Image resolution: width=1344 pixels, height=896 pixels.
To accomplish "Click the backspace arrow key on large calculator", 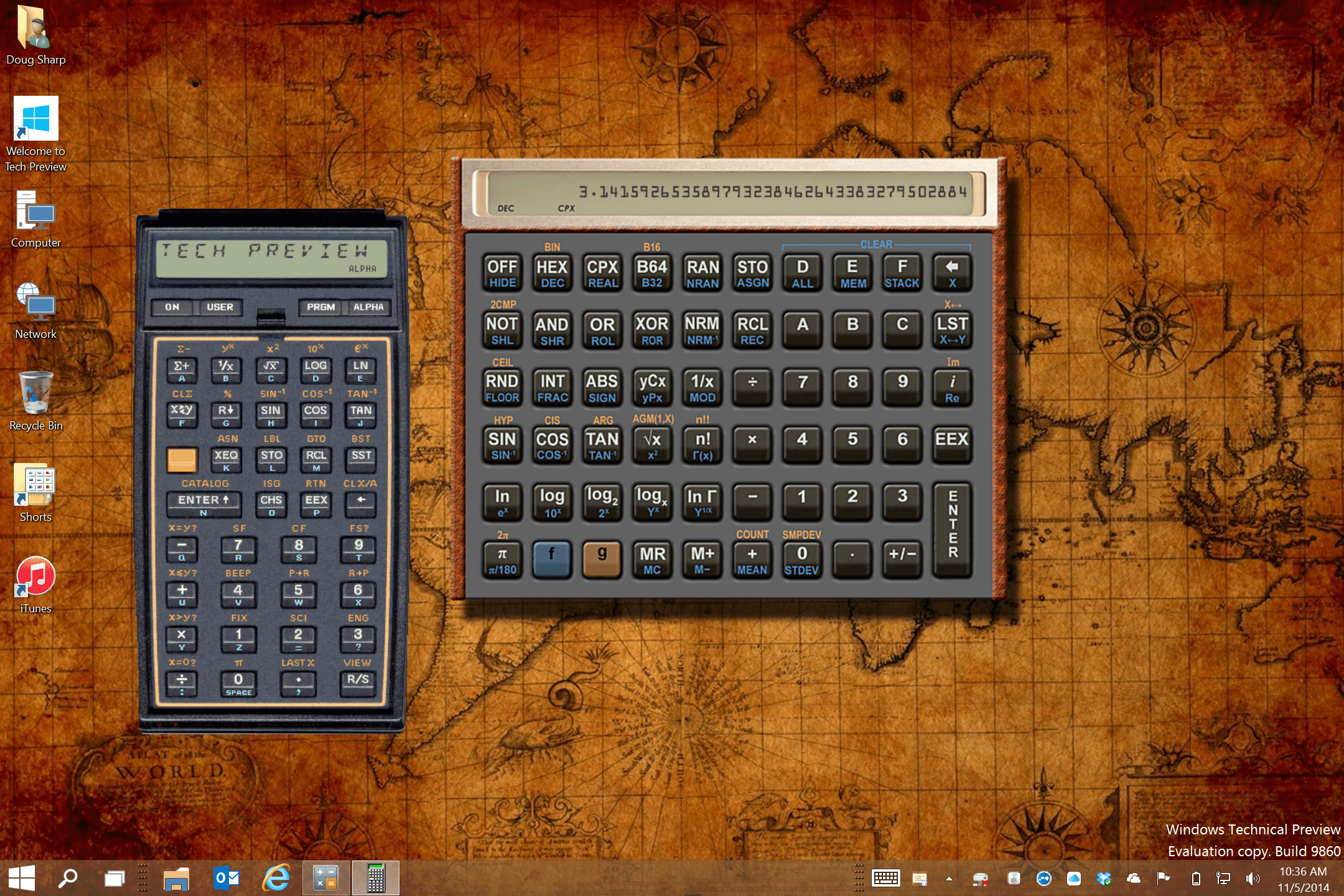I will [952, 273].
